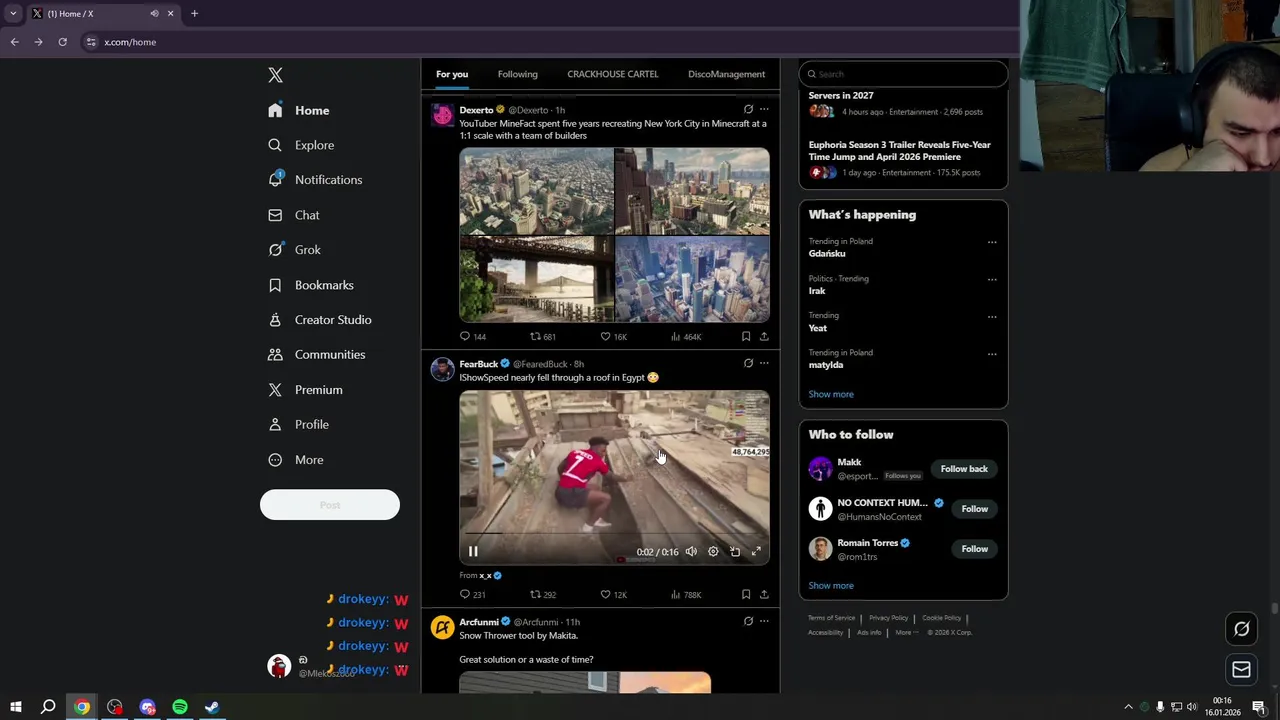Image resolution: width=1280 pixels, height=720 pixels.
Task: Bookmark the Dexerto Minecraft post
Action: [746, 337]
